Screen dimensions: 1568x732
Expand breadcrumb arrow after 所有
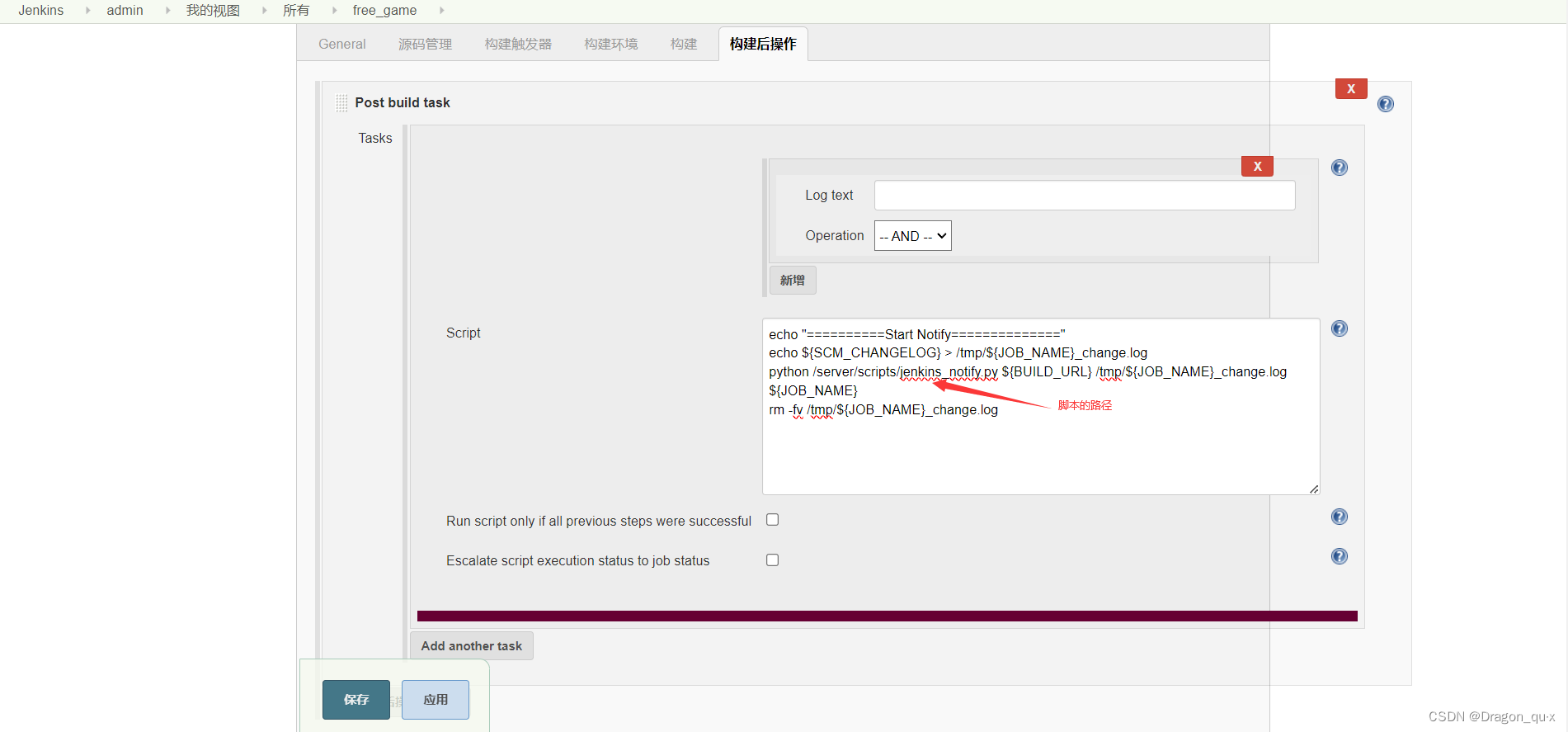pos(334,11)
